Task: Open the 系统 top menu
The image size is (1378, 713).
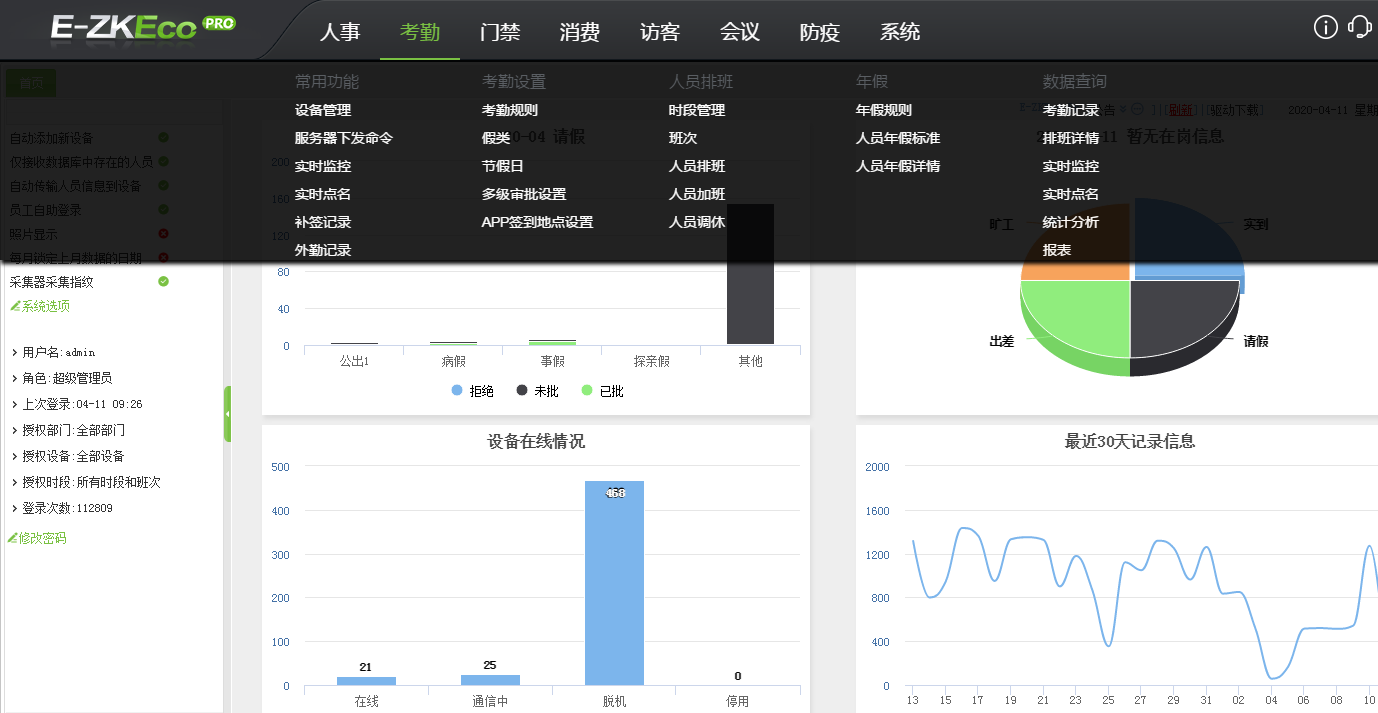Action: coord(900,32)
